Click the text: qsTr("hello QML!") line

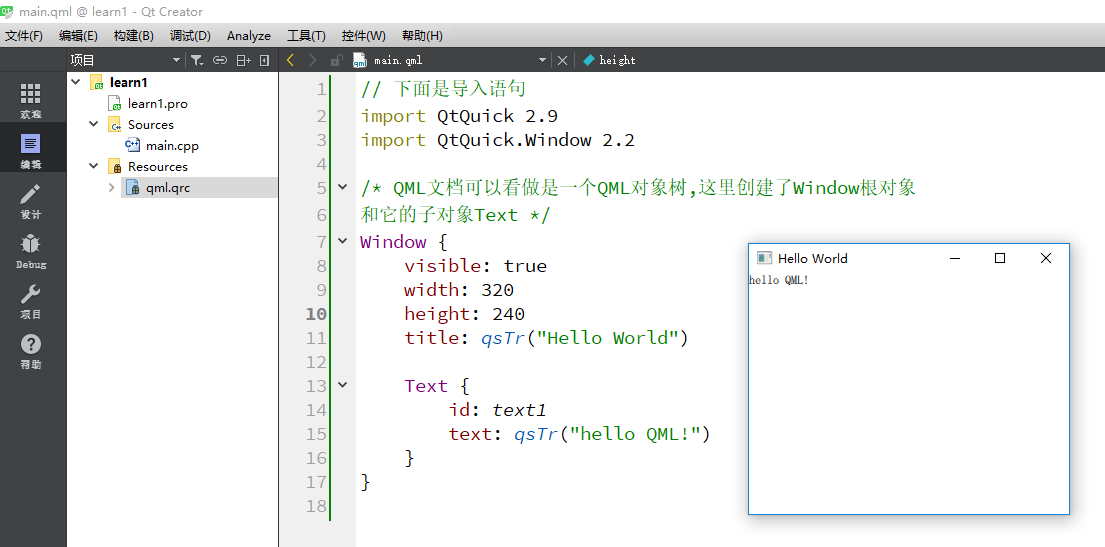point(579,434)
